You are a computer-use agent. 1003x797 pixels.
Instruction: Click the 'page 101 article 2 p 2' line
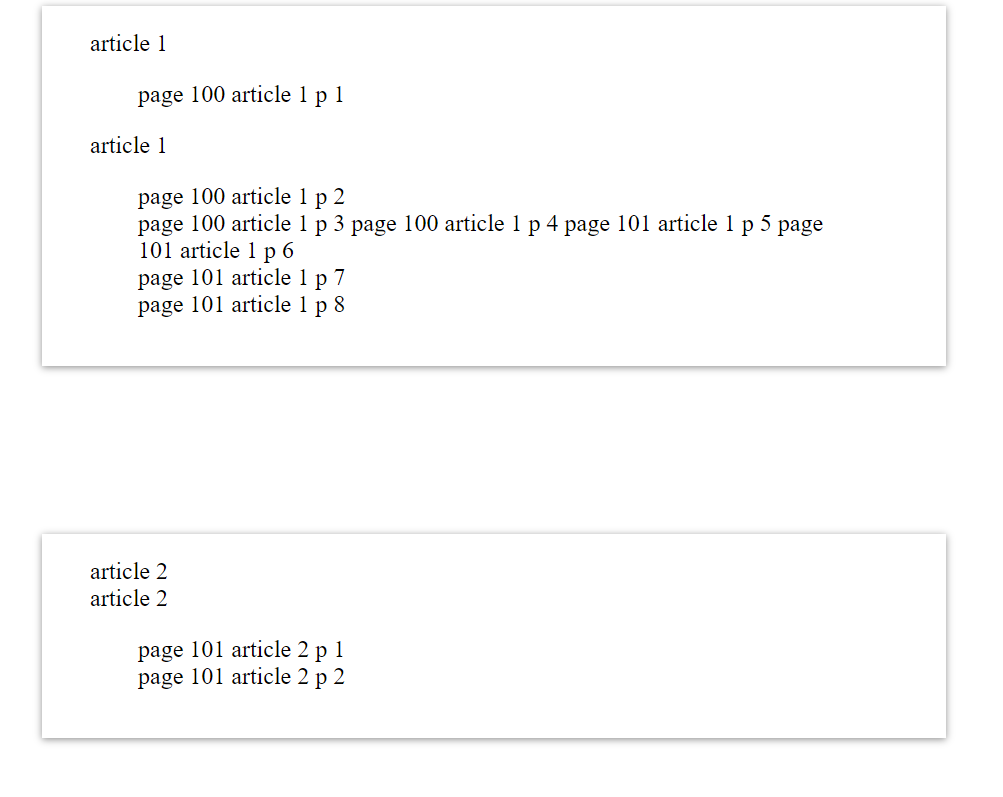point(241,677)
